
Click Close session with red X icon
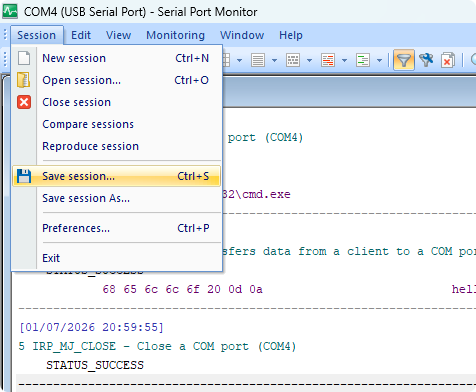(x=116, y=102)
